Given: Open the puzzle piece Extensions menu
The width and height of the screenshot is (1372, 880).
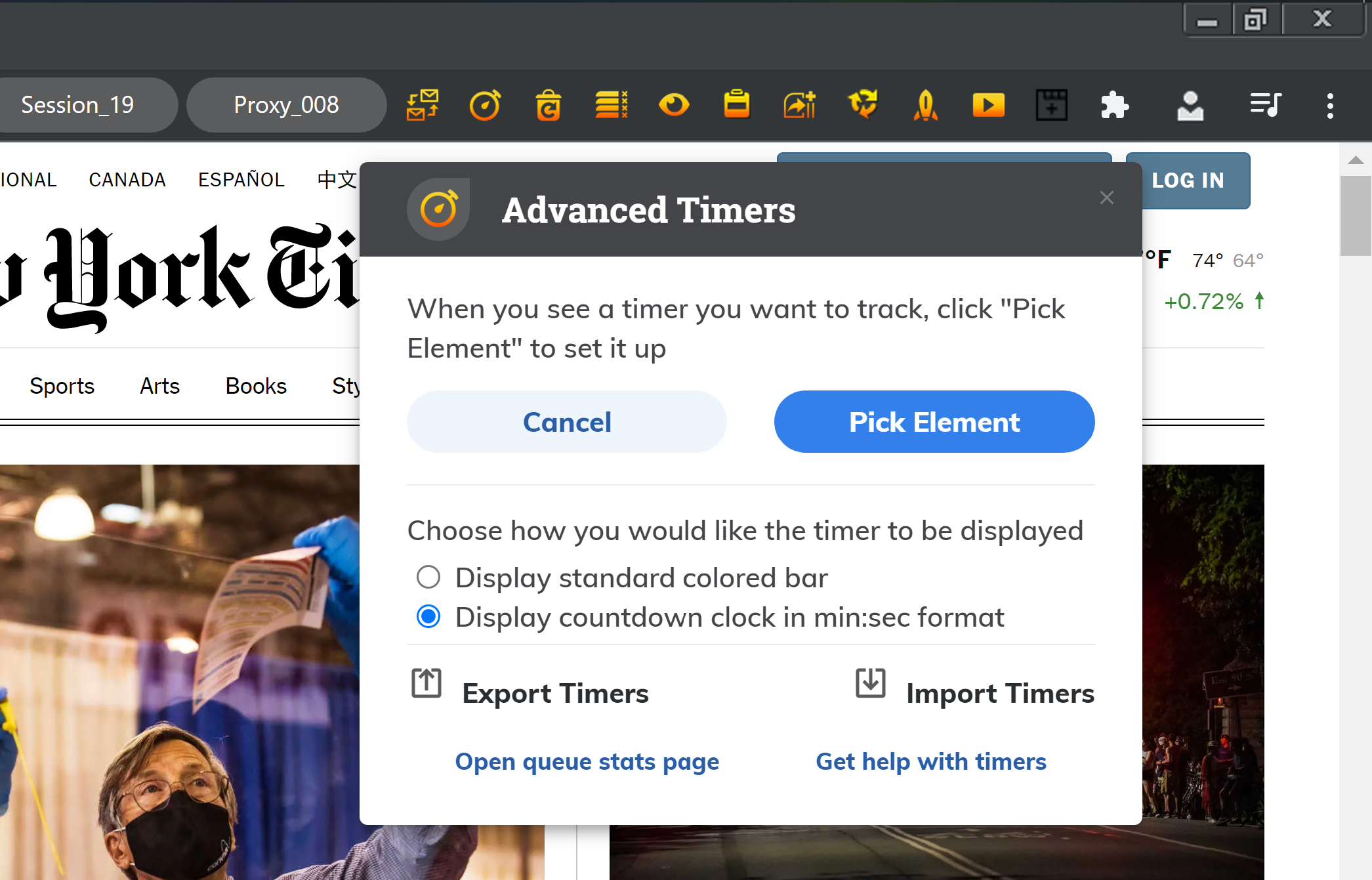Looking at the screenshot, I should [1115, 105].
